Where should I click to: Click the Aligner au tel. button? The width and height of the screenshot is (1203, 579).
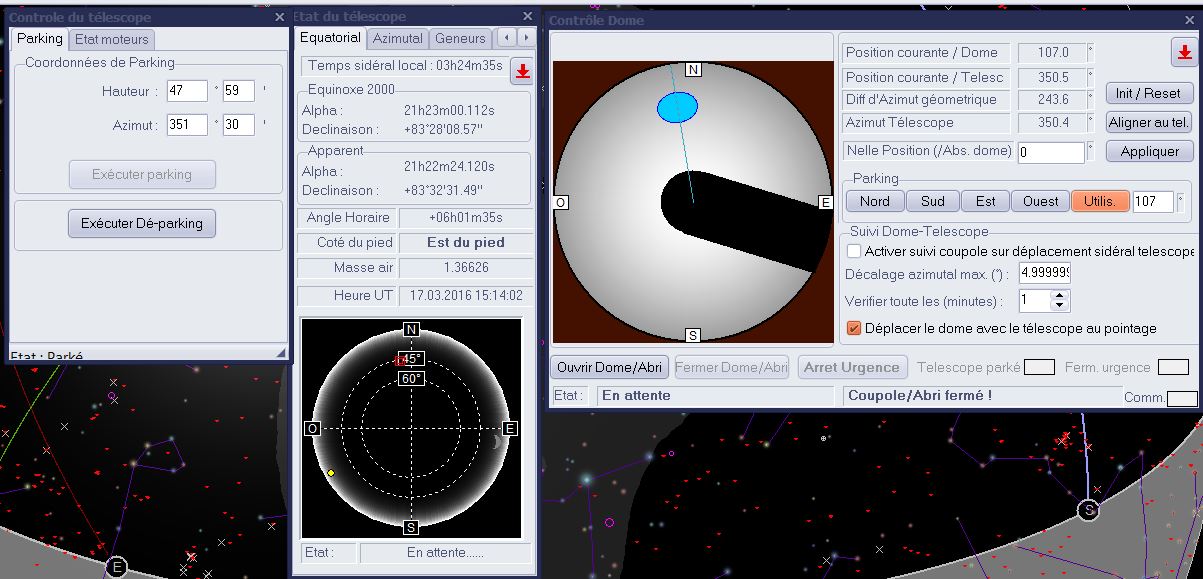1149,122
